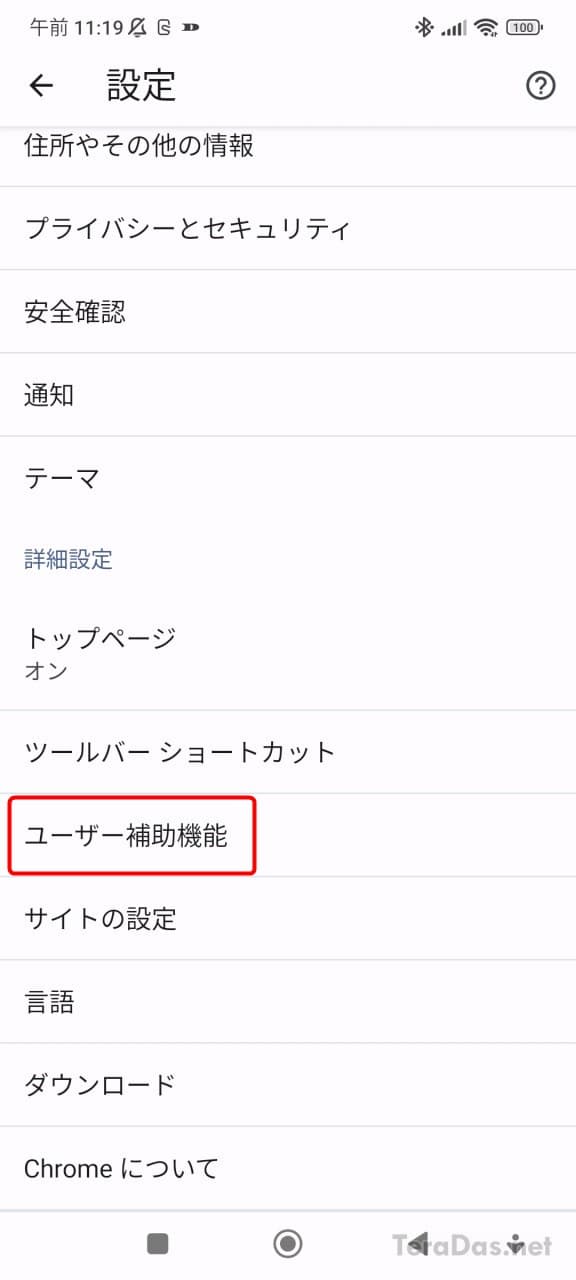Open プライバシーとセキュリティ settings
The height and width of the screenshot is (1280, 576).
(x=288, y=228)
